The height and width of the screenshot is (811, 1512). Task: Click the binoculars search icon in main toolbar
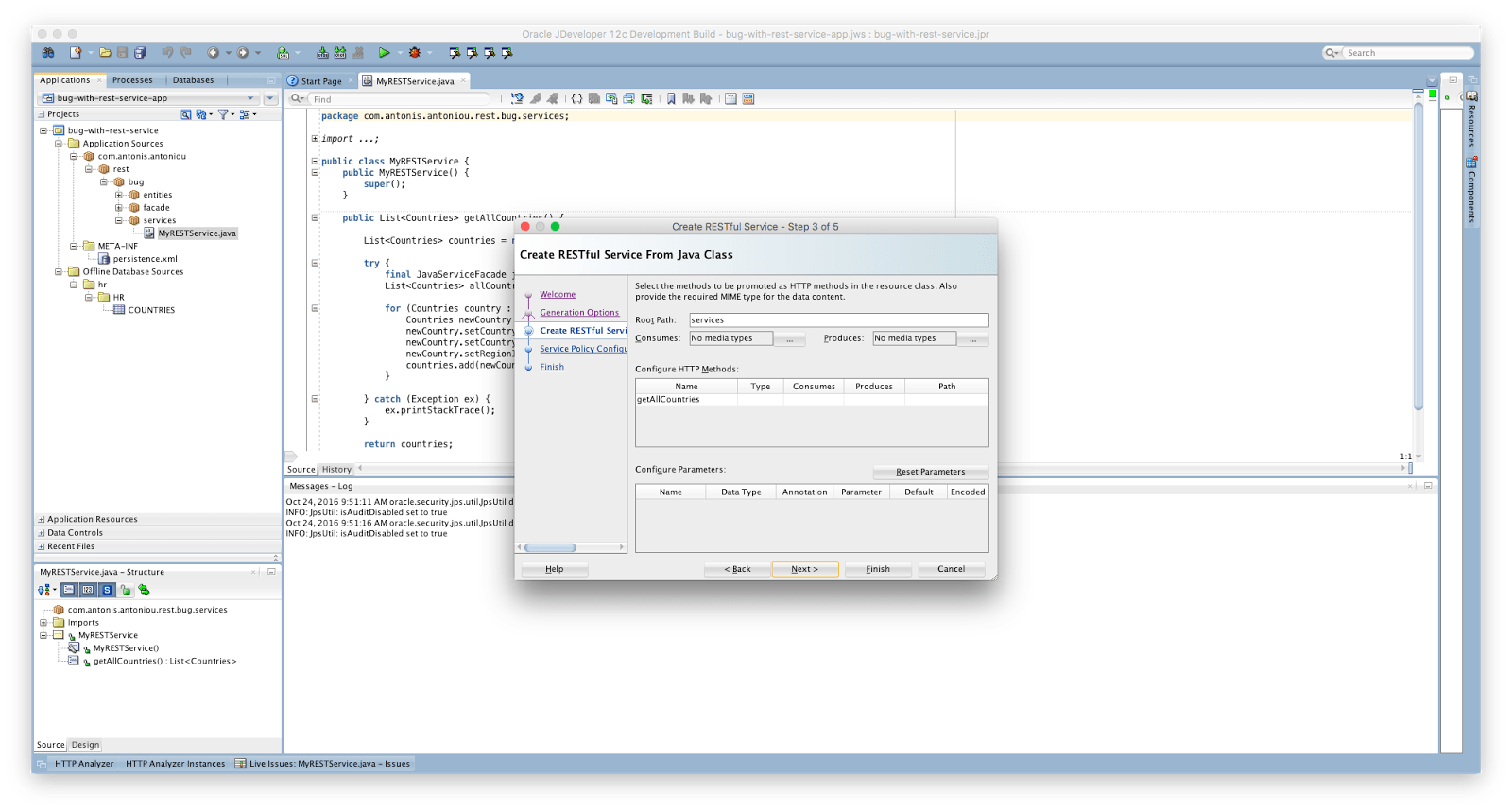click(x=47, y=53)
